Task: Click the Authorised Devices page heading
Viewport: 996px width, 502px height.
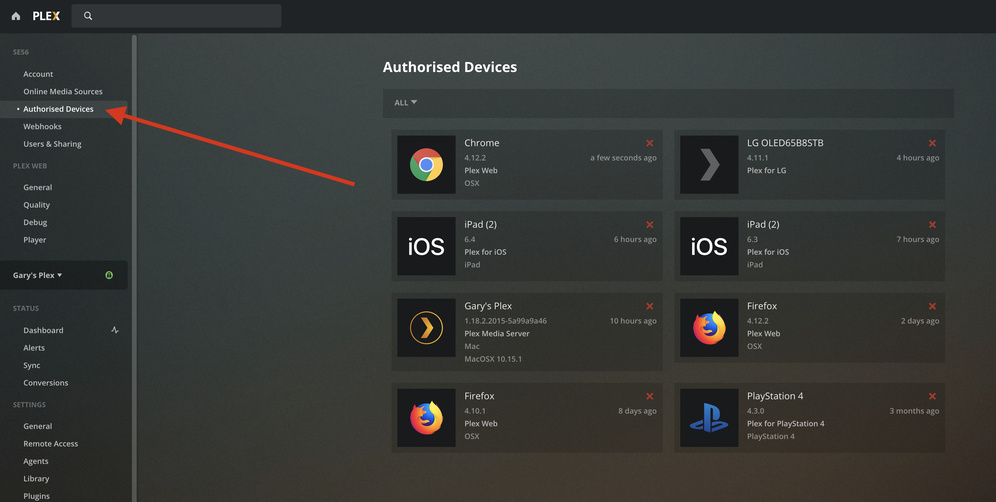Action: [x=450, y=67]
